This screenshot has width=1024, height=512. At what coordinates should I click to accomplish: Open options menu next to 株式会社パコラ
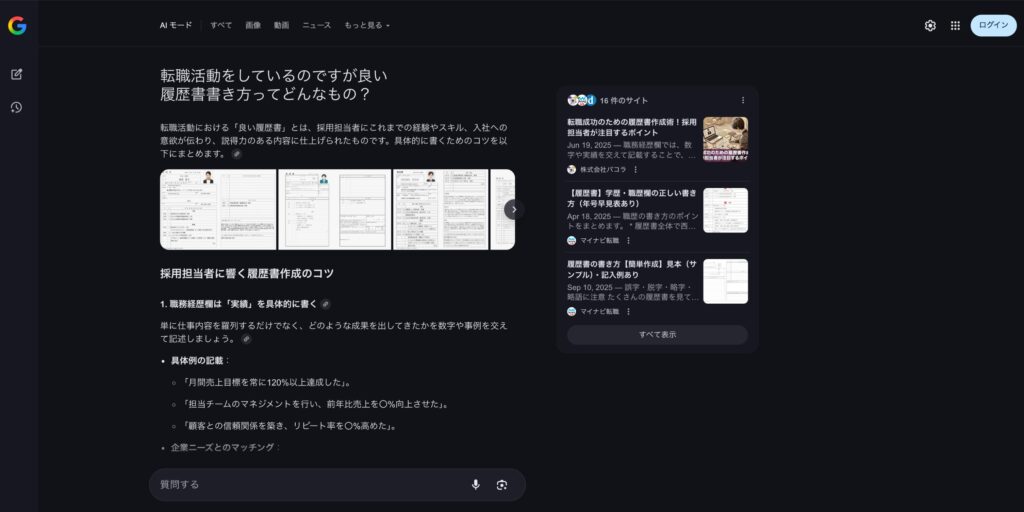pyautogui.click(x=635, y=170)
